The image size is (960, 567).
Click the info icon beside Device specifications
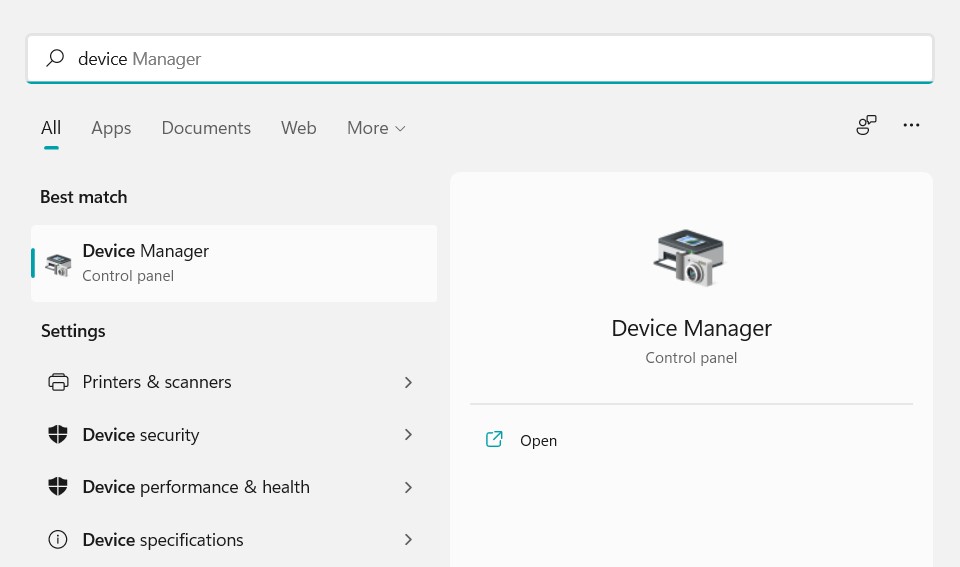[58, 539]
